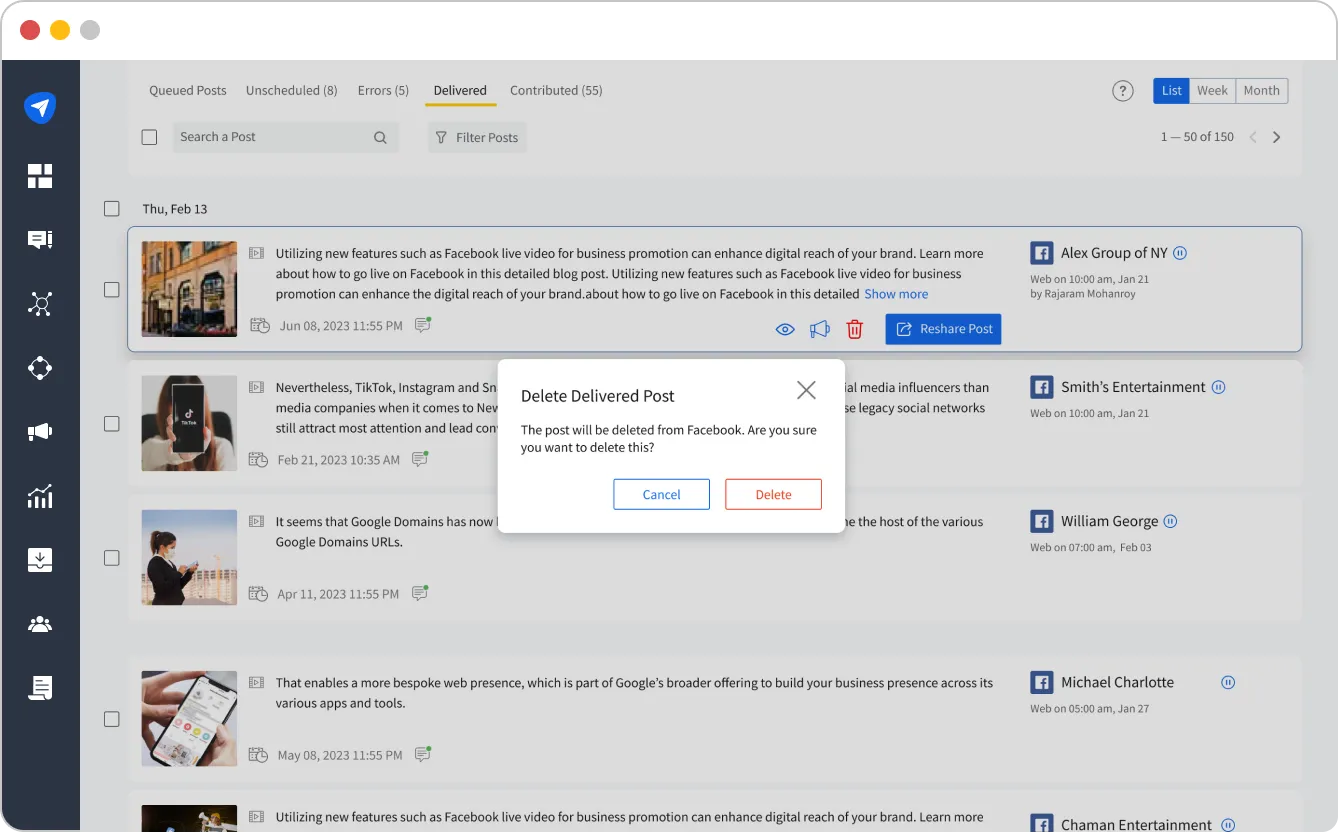This screenshot has width=1338, height=833.
Task: Expand post text with Show more
Action: 896,294
